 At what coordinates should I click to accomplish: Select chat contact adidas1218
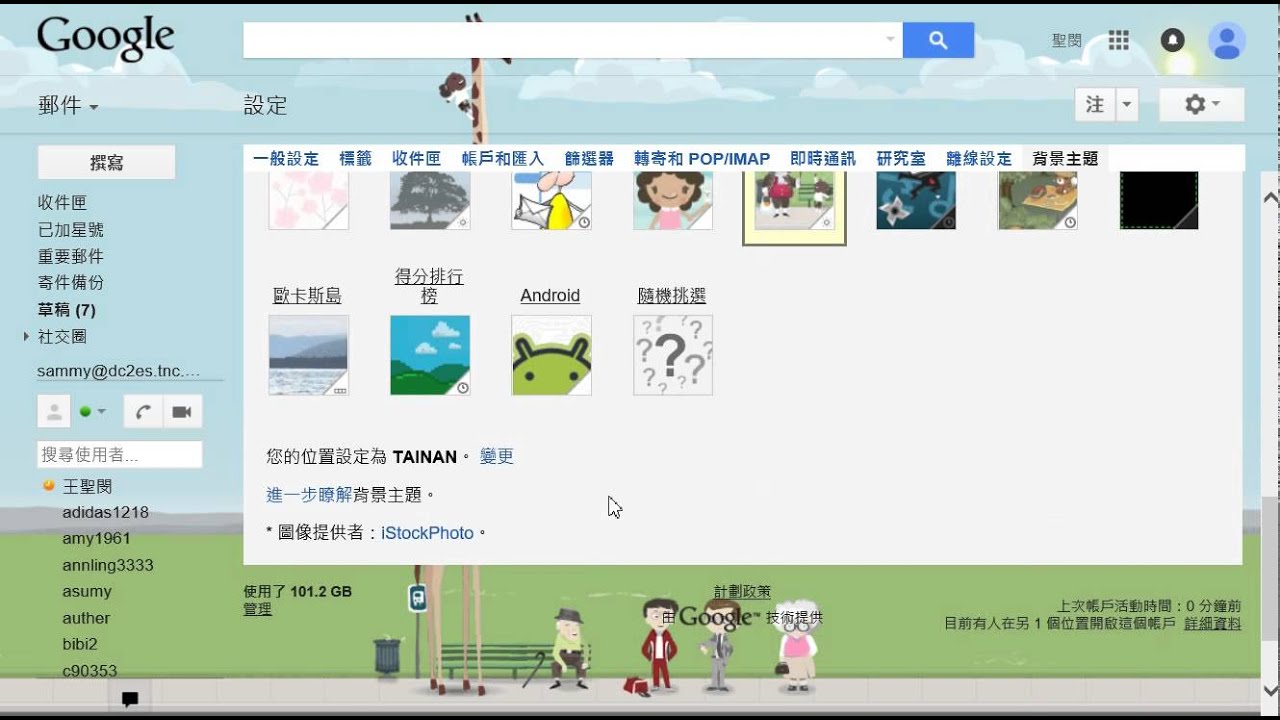(x=105, y=512)
